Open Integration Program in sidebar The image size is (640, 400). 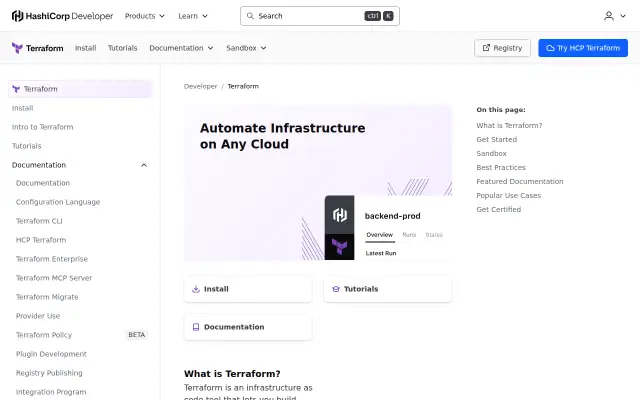point(51,392)
